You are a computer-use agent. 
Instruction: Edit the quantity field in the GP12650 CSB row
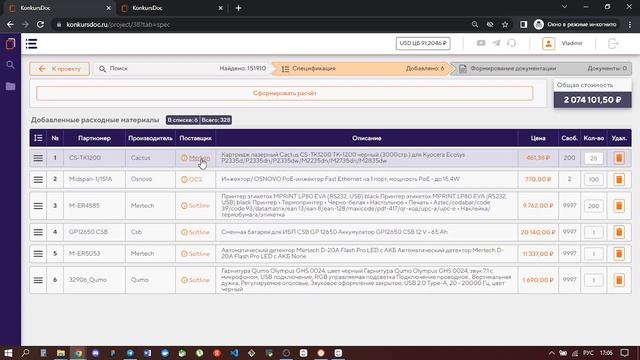click(593, 232)
